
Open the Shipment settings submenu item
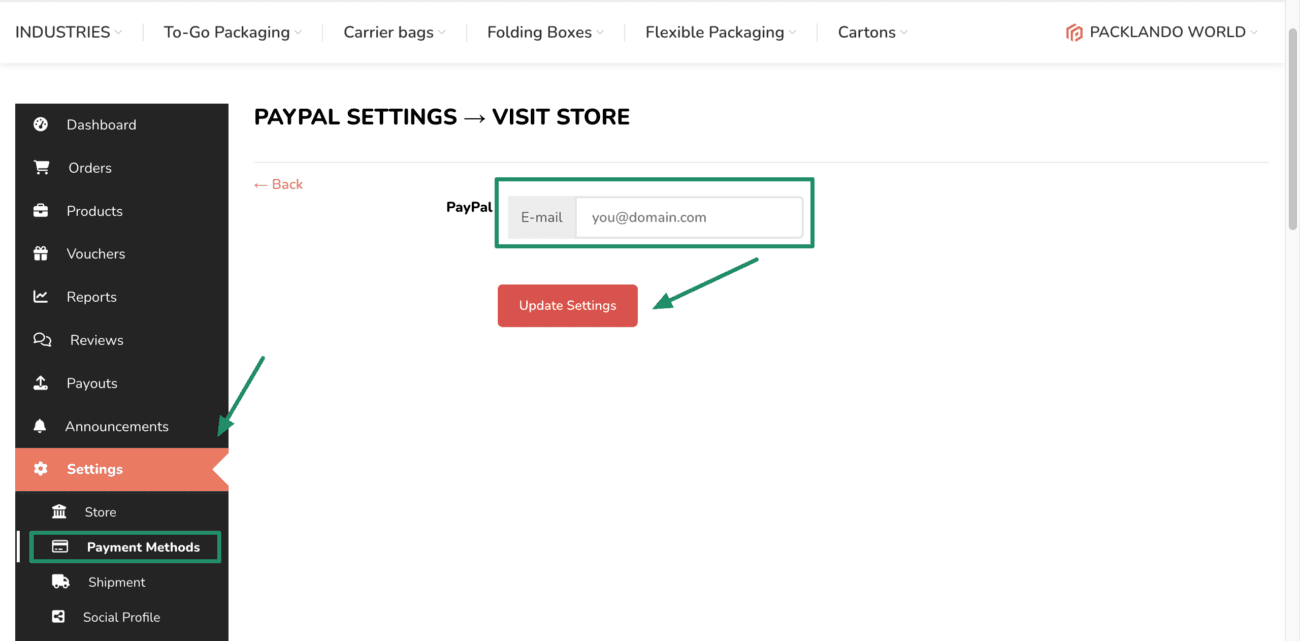point(122,582)
